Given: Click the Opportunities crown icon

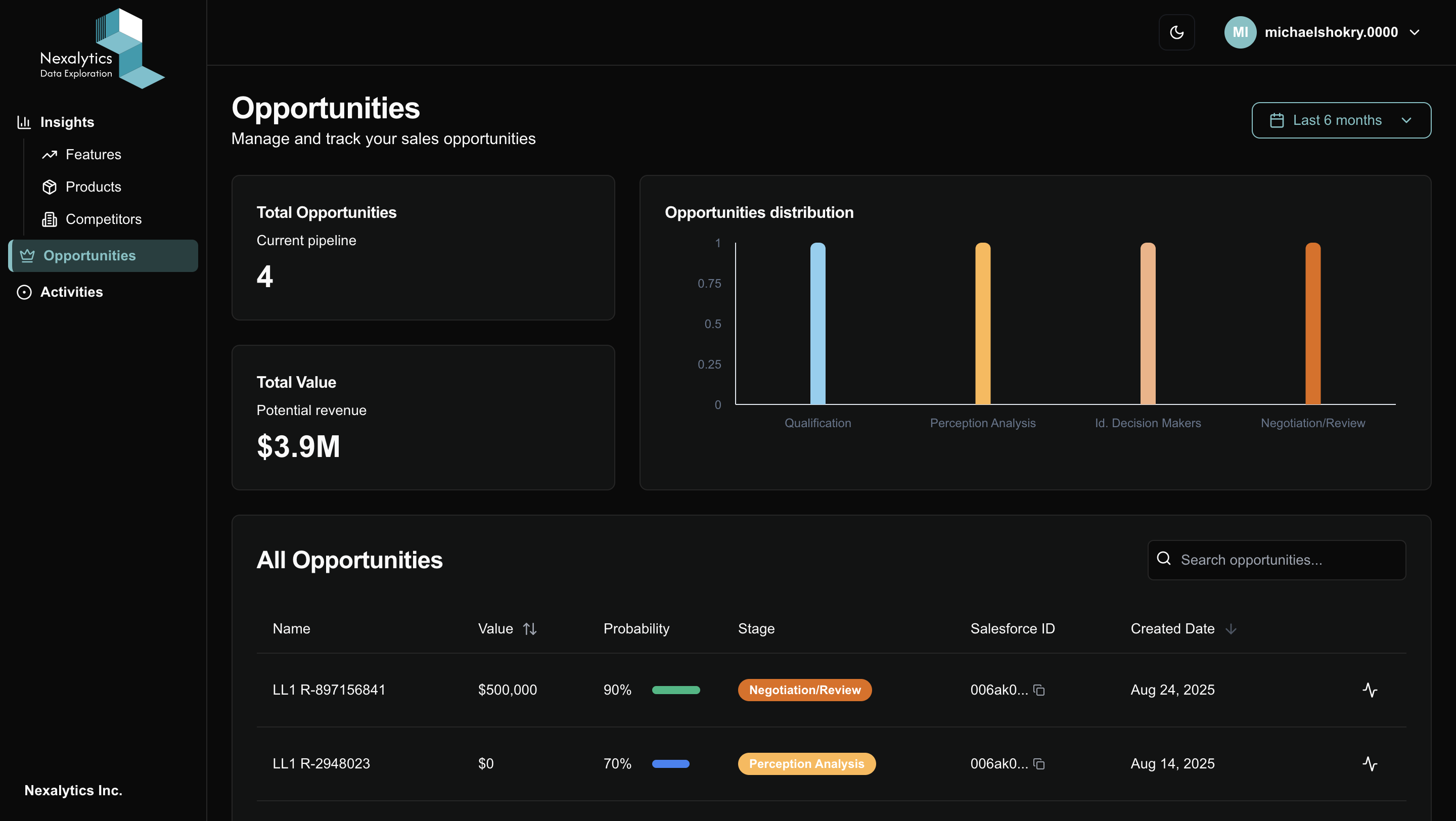Looking at the screenshot, I should coord(27,255).
